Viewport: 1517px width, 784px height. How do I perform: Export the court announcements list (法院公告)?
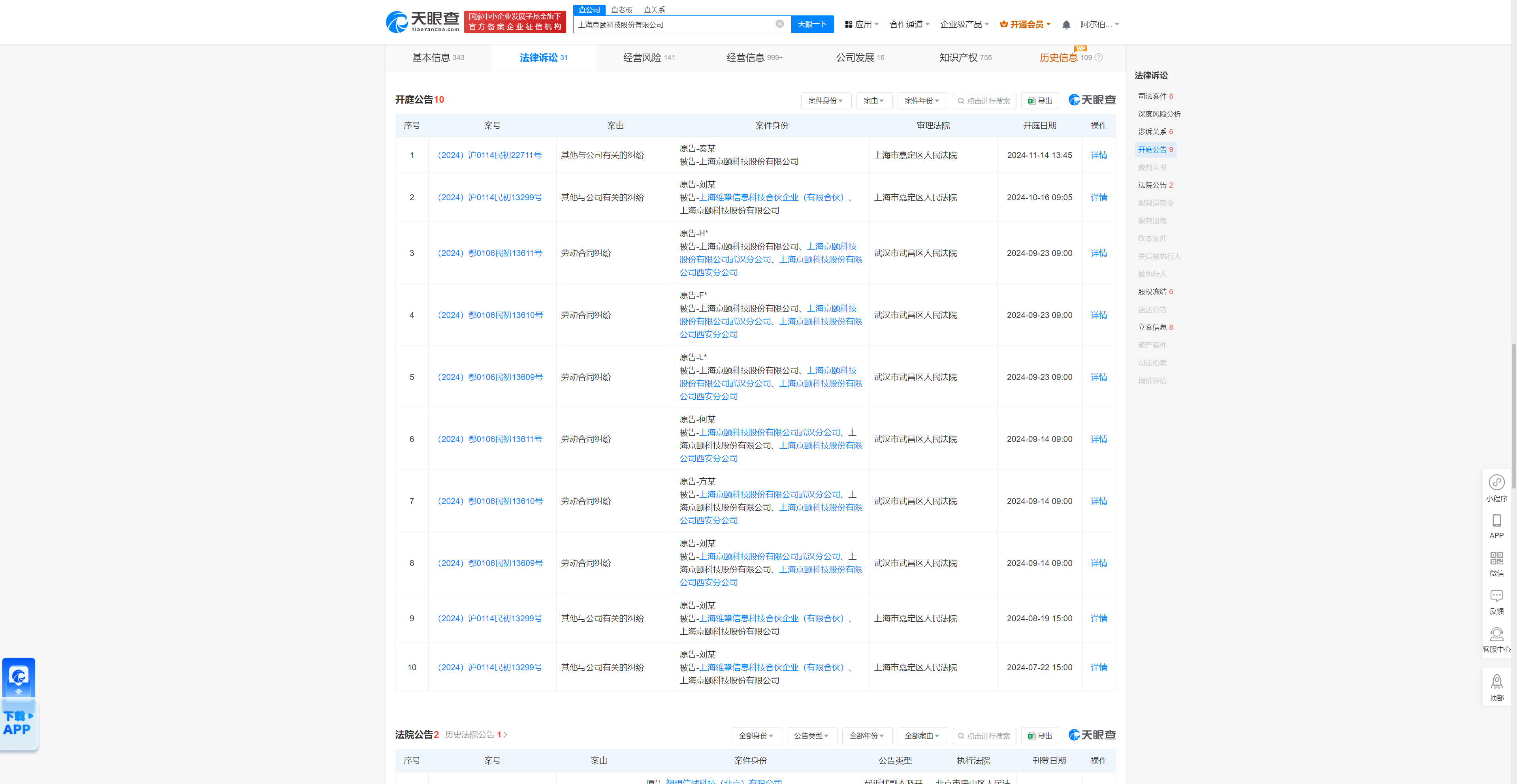pos(1040,736)
